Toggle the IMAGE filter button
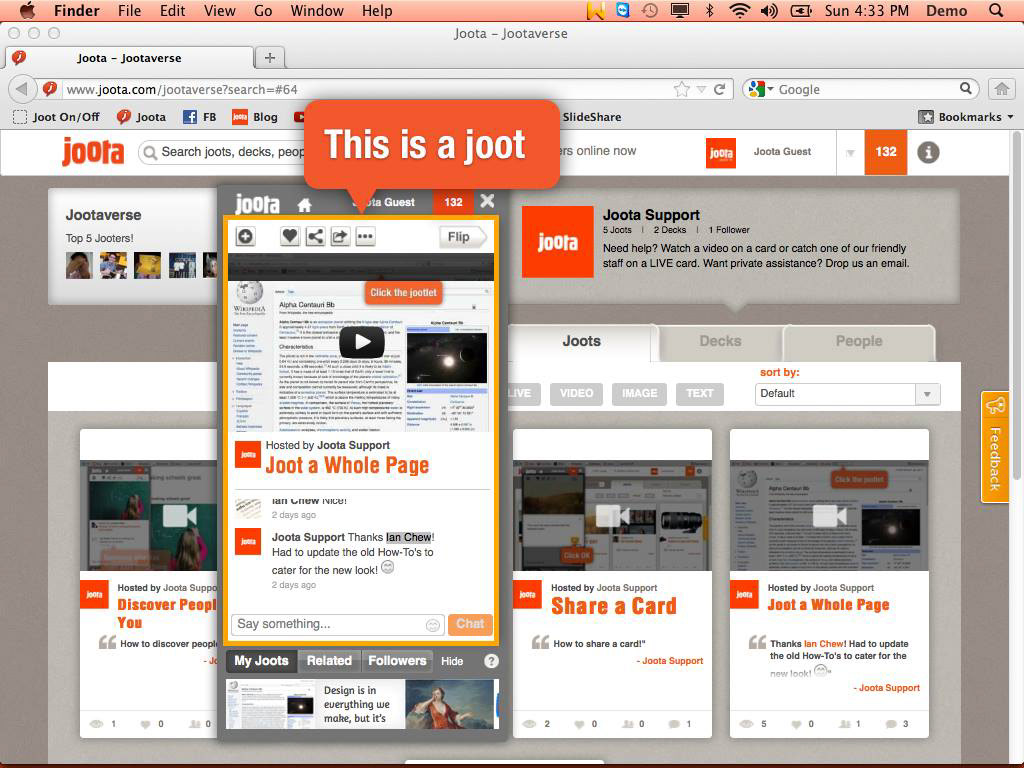The width and height of the screenshot is (1024, 768). click(x=639, y=393)
